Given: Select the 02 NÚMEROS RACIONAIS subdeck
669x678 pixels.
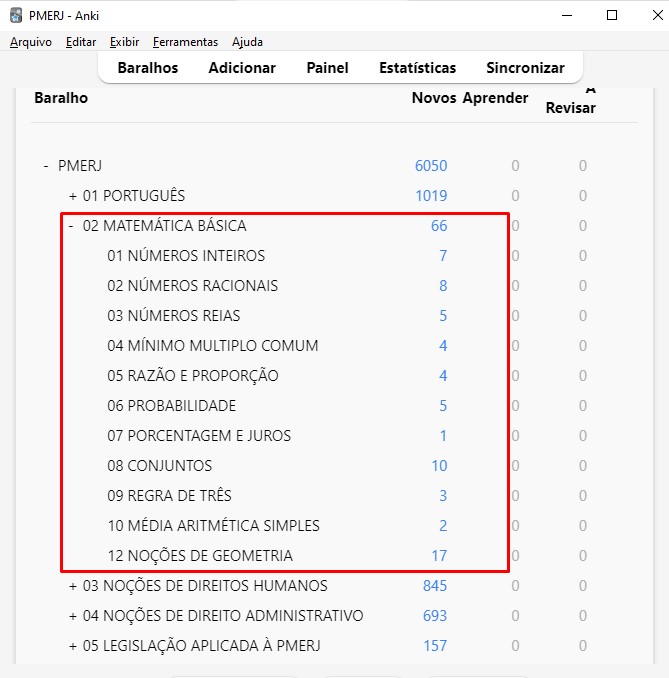Looking at the screenshot, I should [x=192, y=286].
